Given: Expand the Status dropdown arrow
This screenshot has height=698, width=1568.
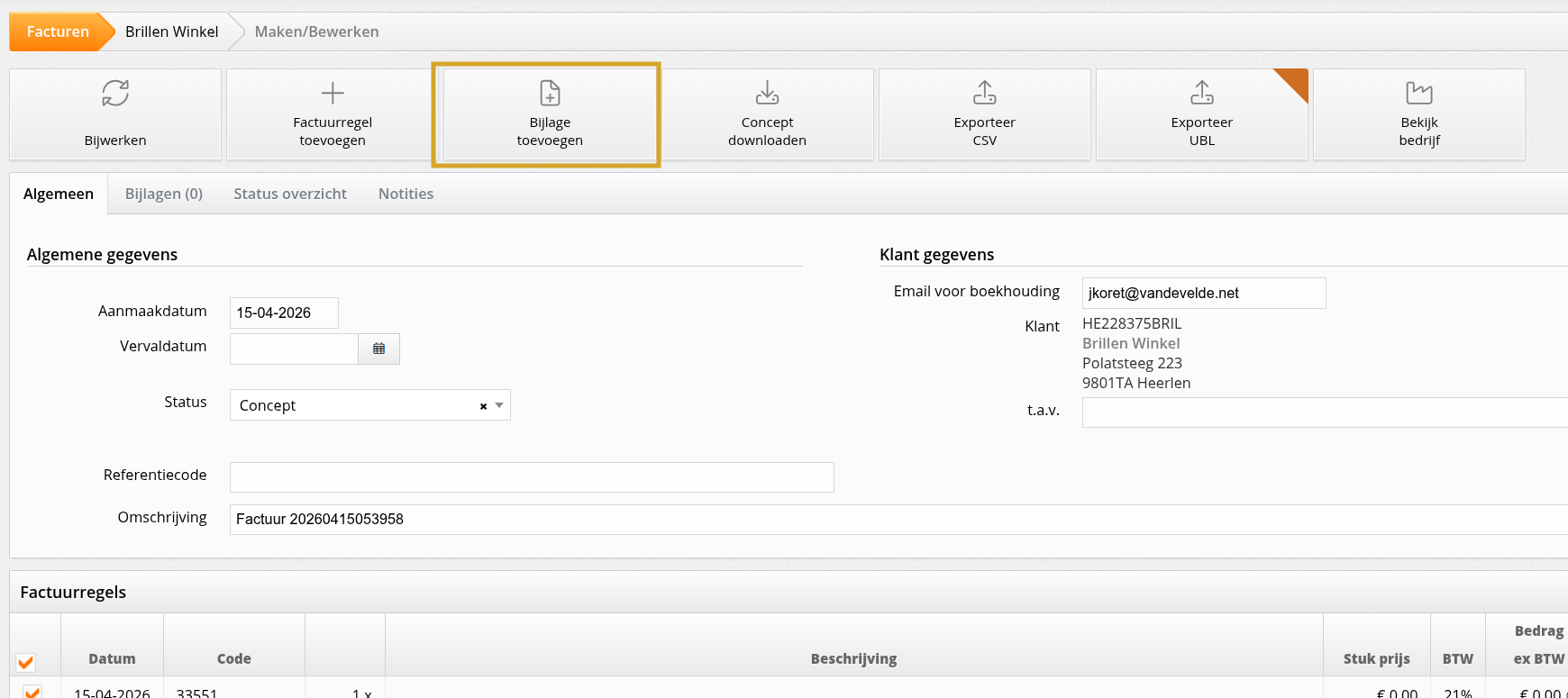Looking at the screenshot, I should (499, 405).
